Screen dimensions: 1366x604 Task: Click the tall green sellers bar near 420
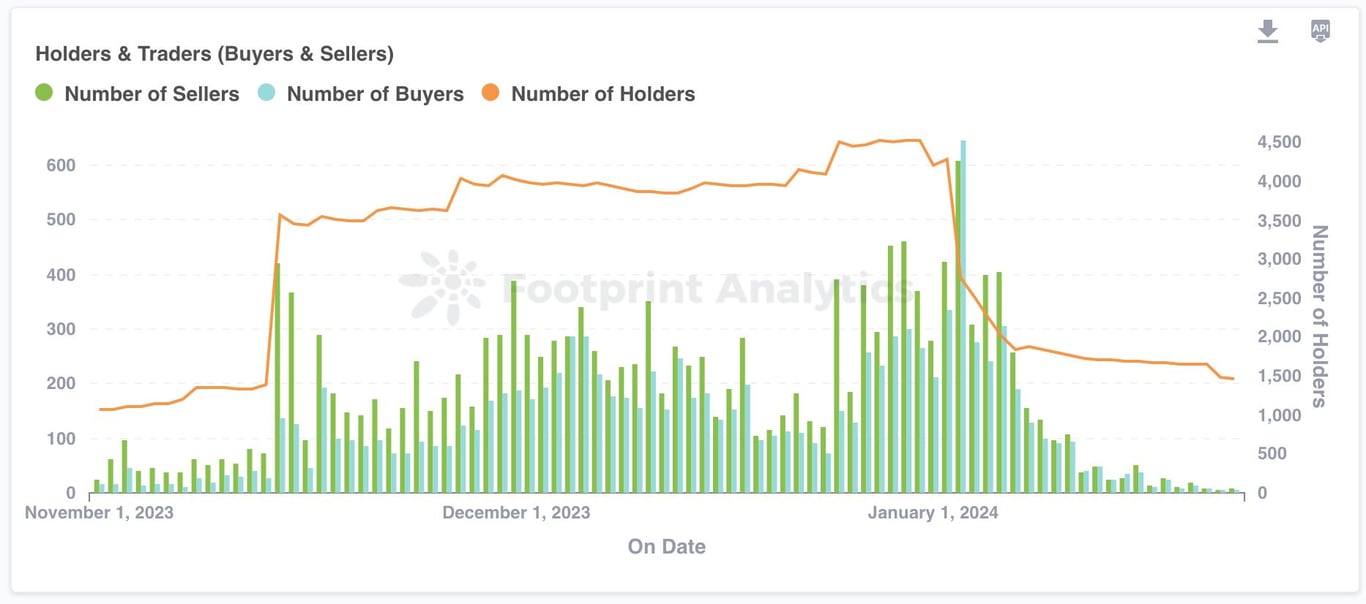point(277,378)
